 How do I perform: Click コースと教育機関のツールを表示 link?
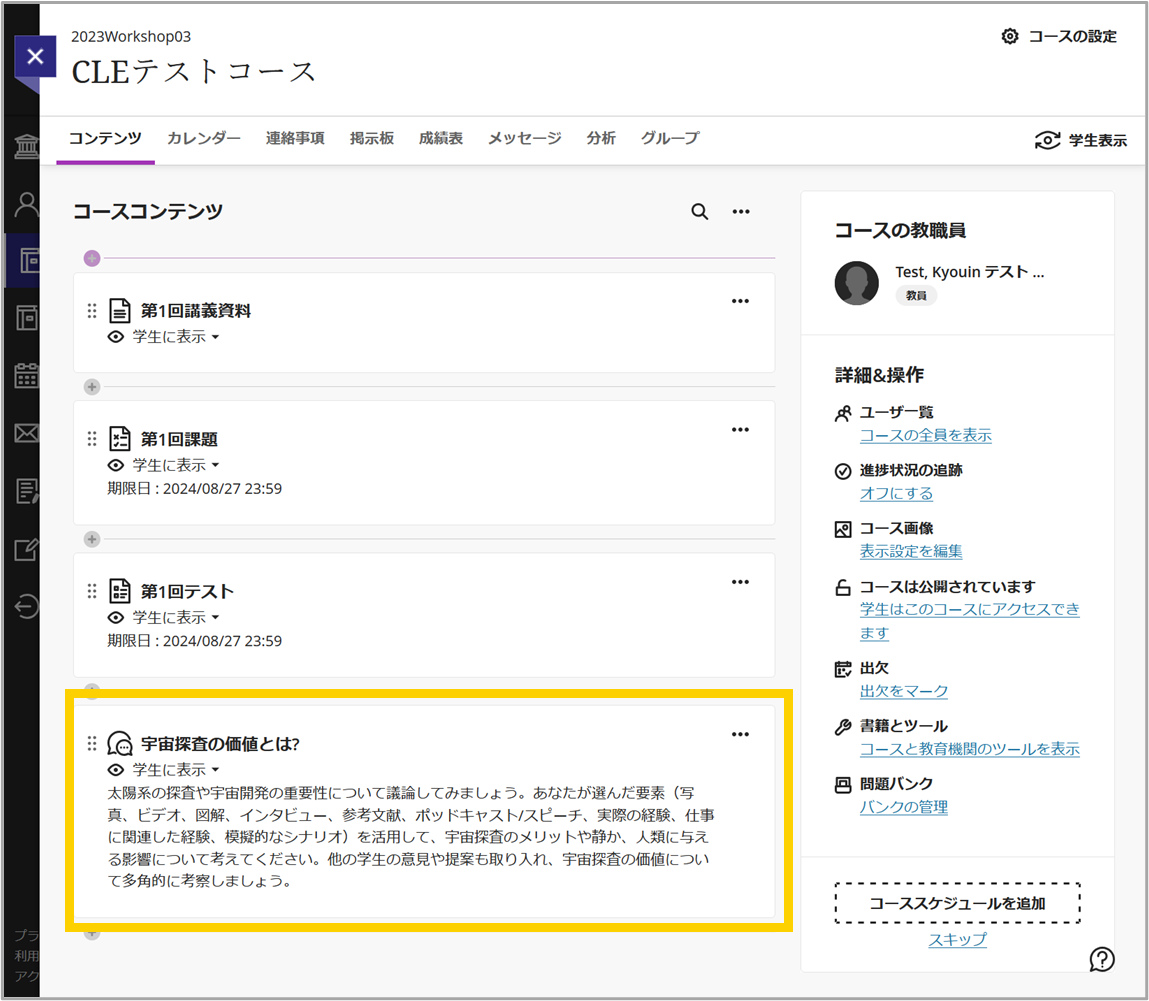[x=969, y=749]
